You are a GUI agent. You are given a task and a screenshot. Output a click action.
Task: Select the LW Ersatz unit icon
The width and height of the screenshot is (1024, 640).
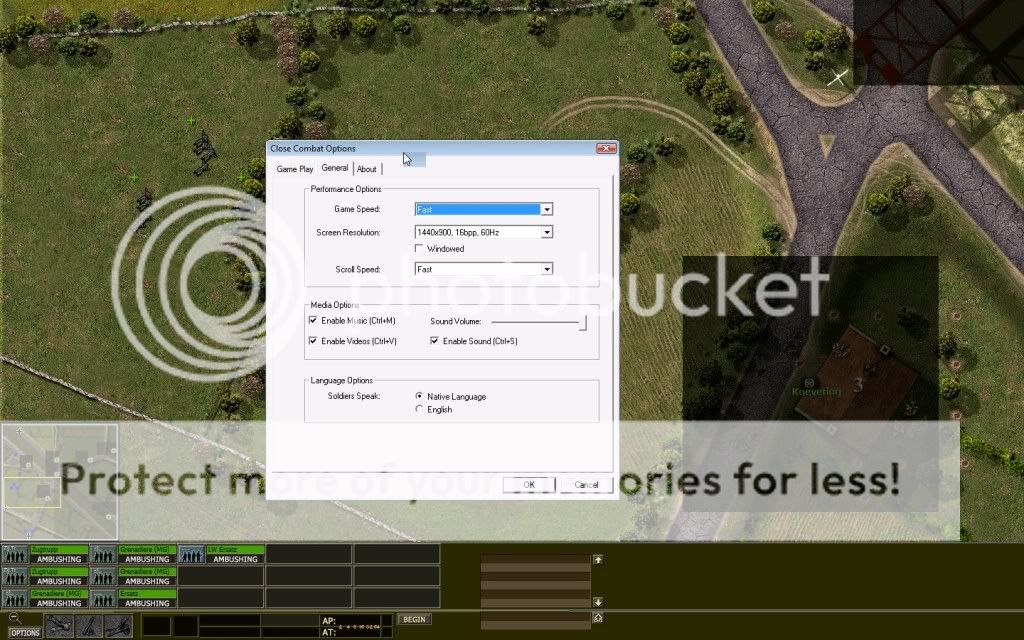(x=192, y=554)
